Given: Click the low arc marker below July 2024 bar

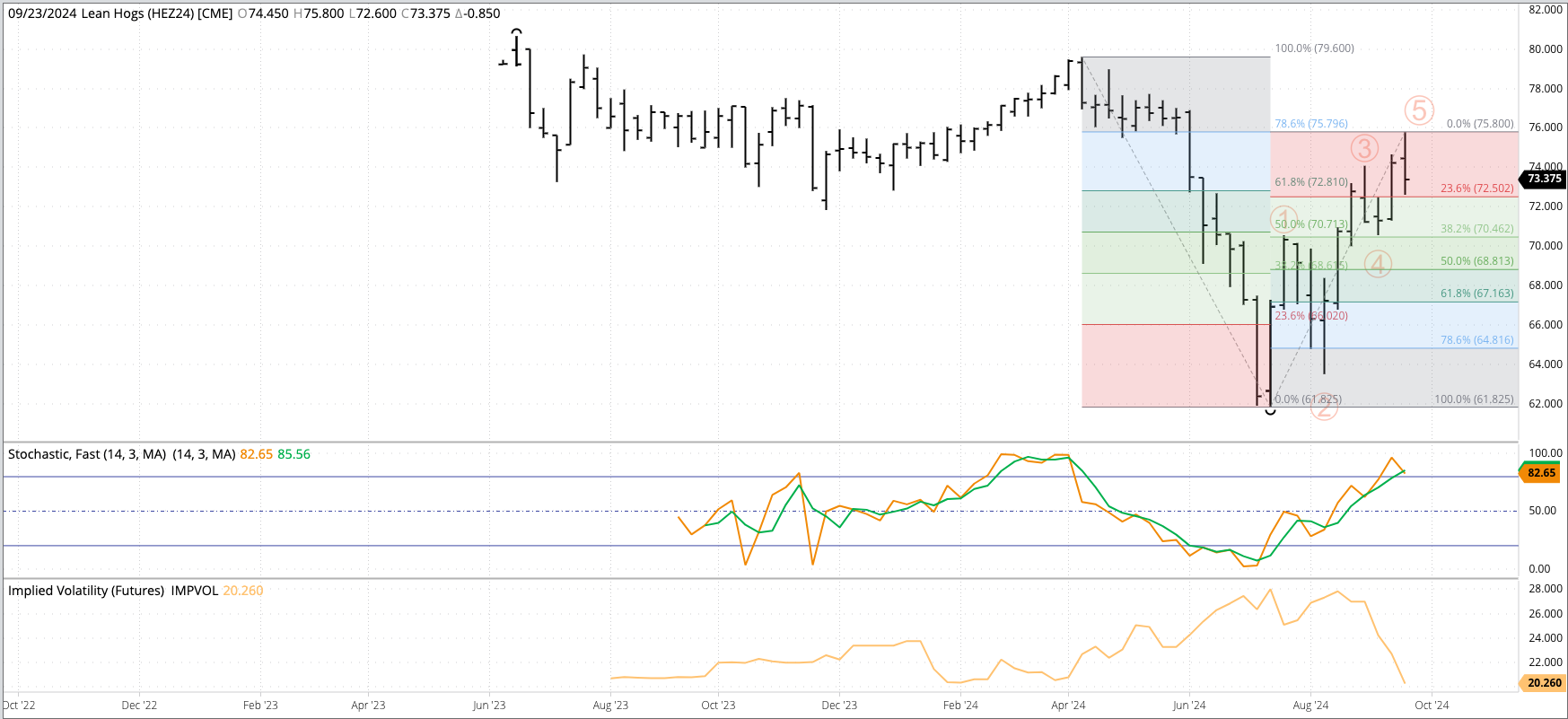Looking at the screenshot, I should pyautogui.click(x=1270, y=411).
